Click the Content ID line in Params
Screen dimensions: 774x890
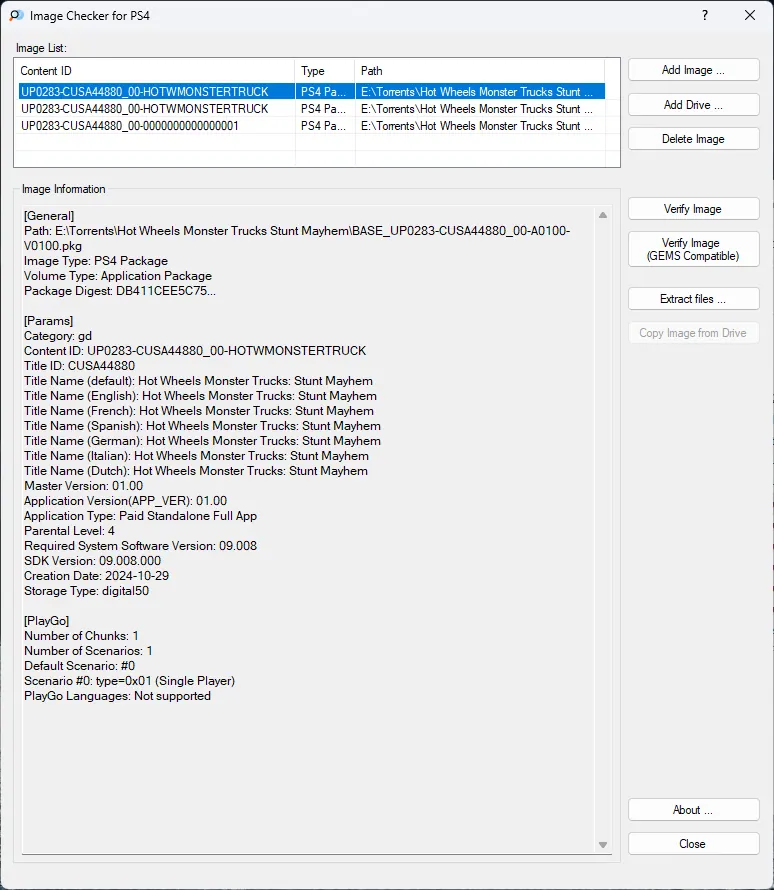point(195,350)
